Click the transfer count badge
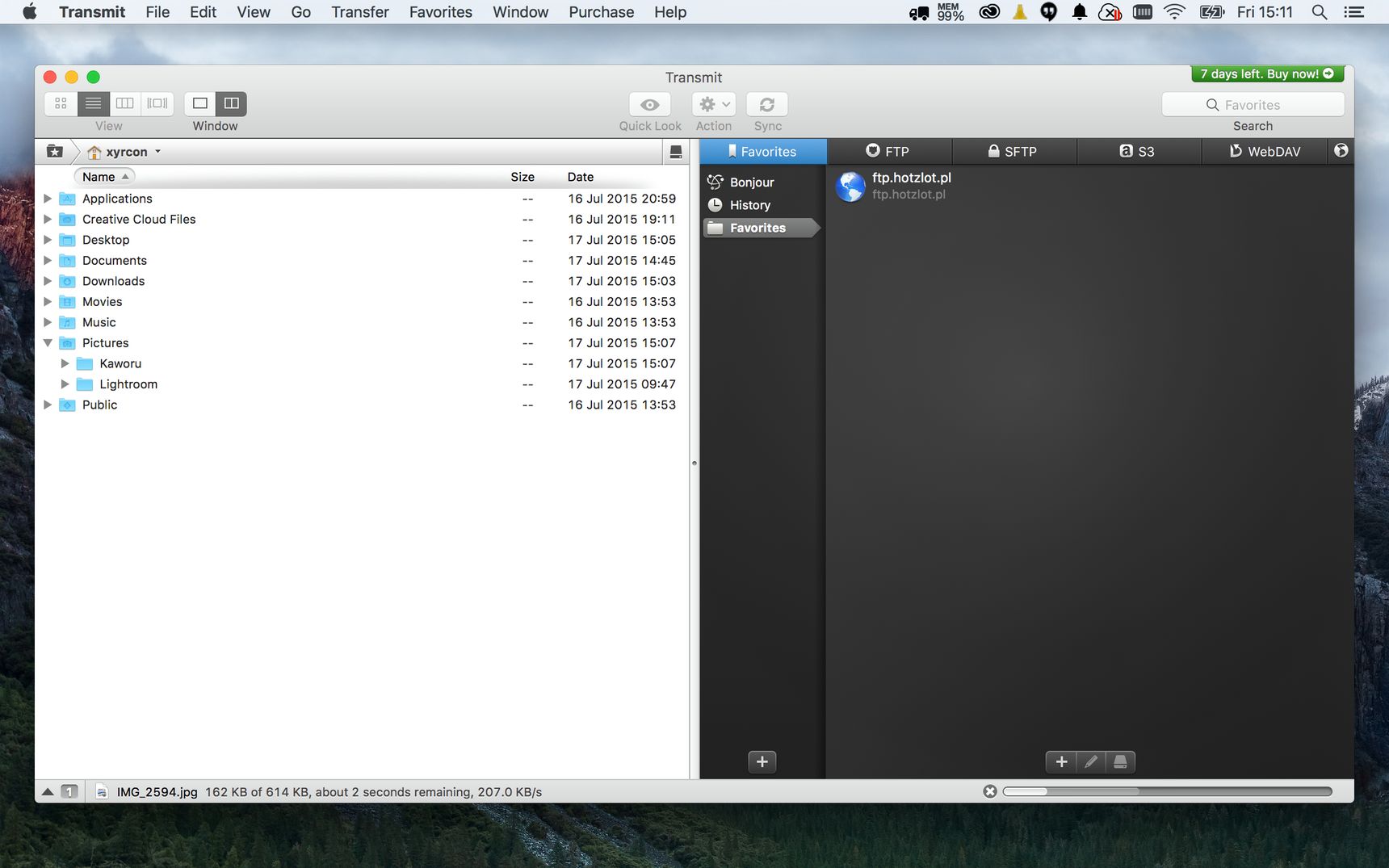 coord(70,792)
